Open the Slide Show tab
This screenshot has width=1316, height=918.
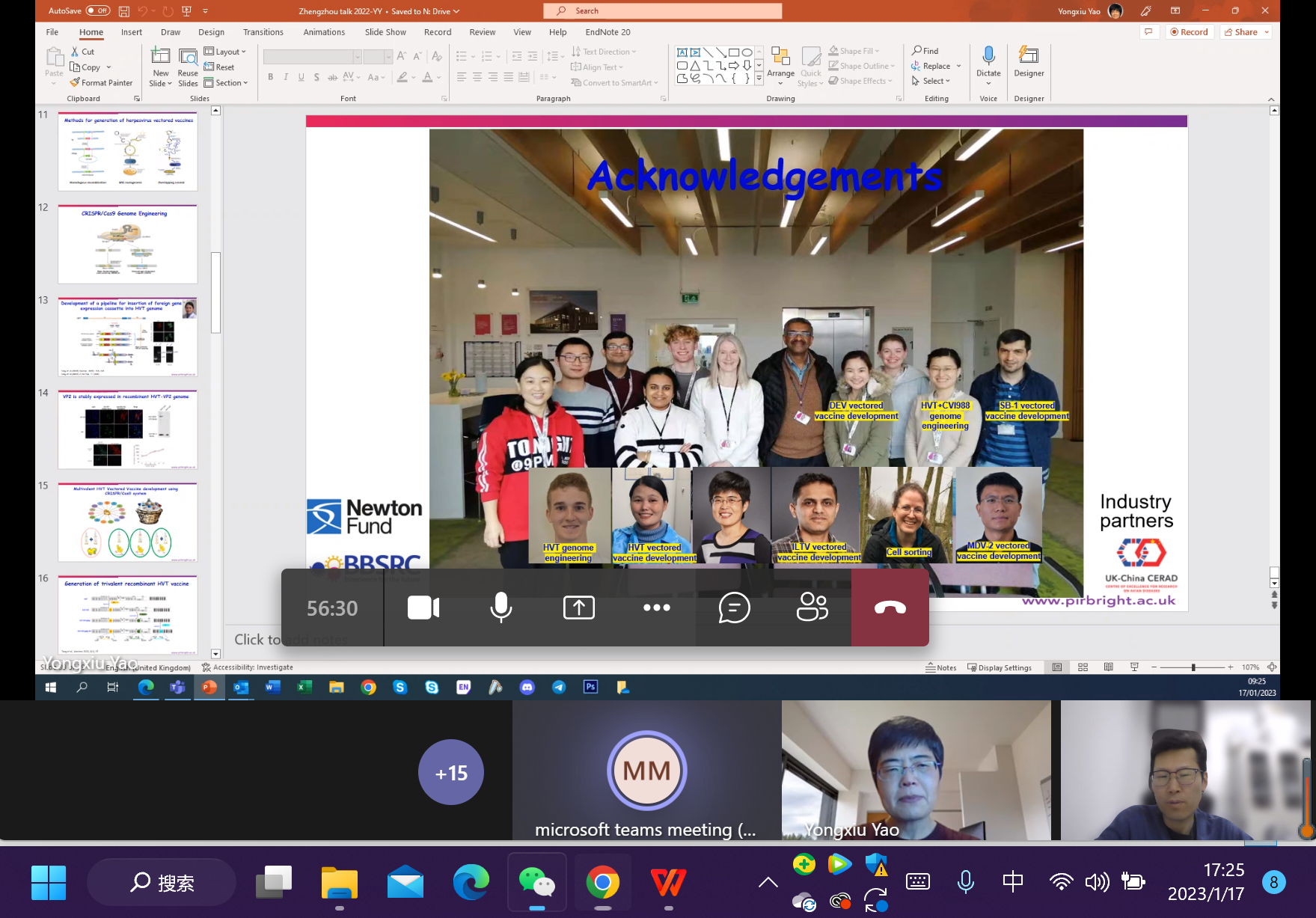pyautogui.click(x=385, y=32)
